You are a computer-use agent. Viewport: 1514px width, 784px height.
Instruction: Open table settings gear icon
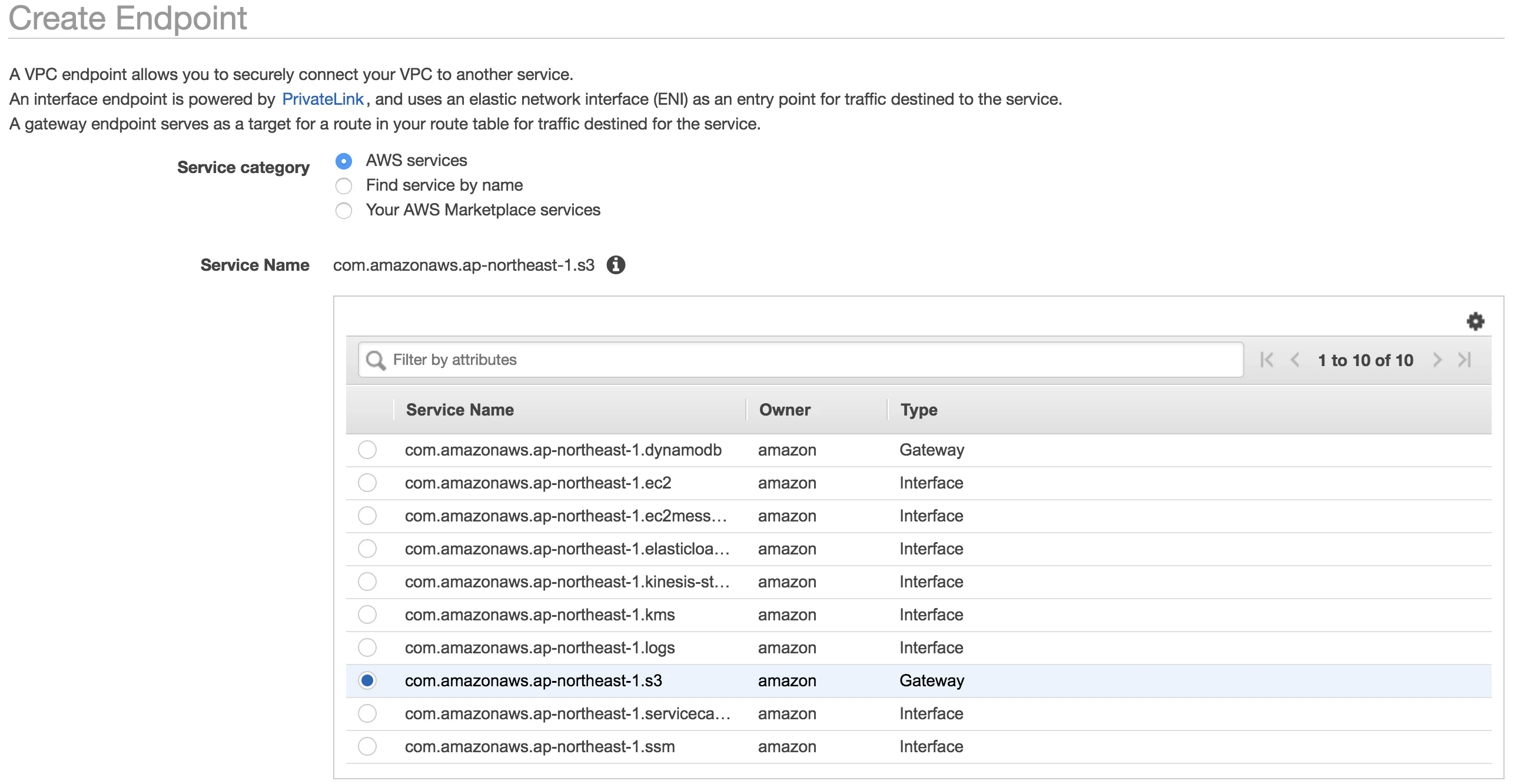point(1475,321)
